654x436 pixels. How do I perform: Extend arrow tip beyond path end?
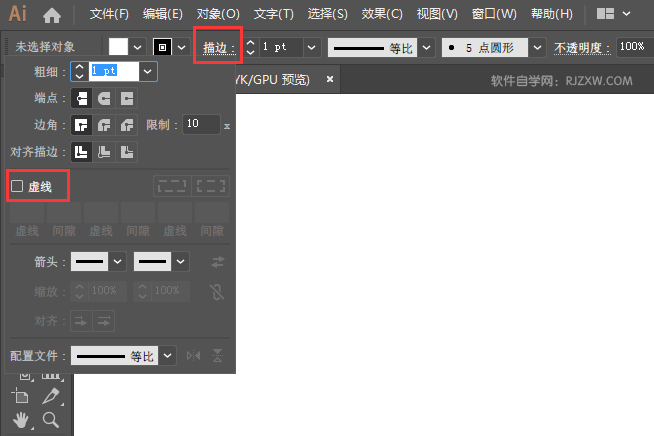[81, 321]
